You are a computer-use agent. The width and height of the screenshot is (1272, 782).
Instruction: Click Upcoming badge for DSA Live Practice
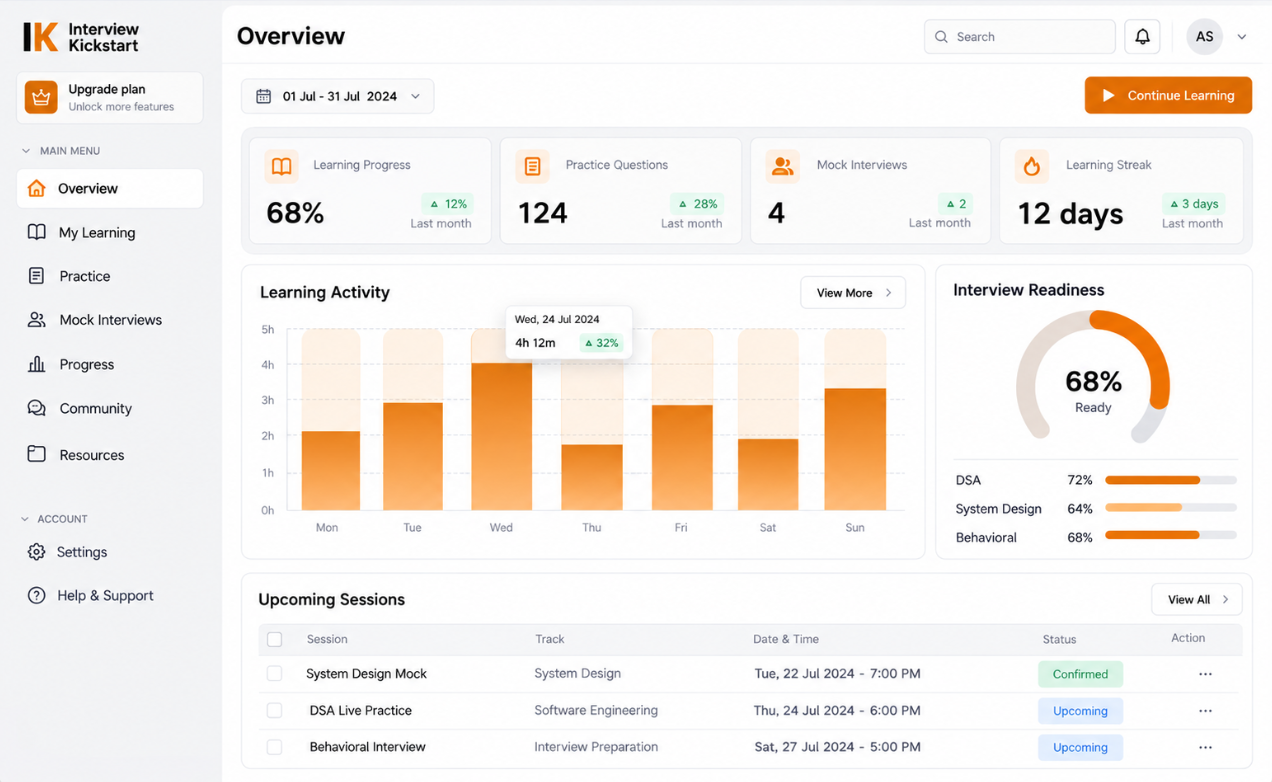click(x=1080, y=711)
